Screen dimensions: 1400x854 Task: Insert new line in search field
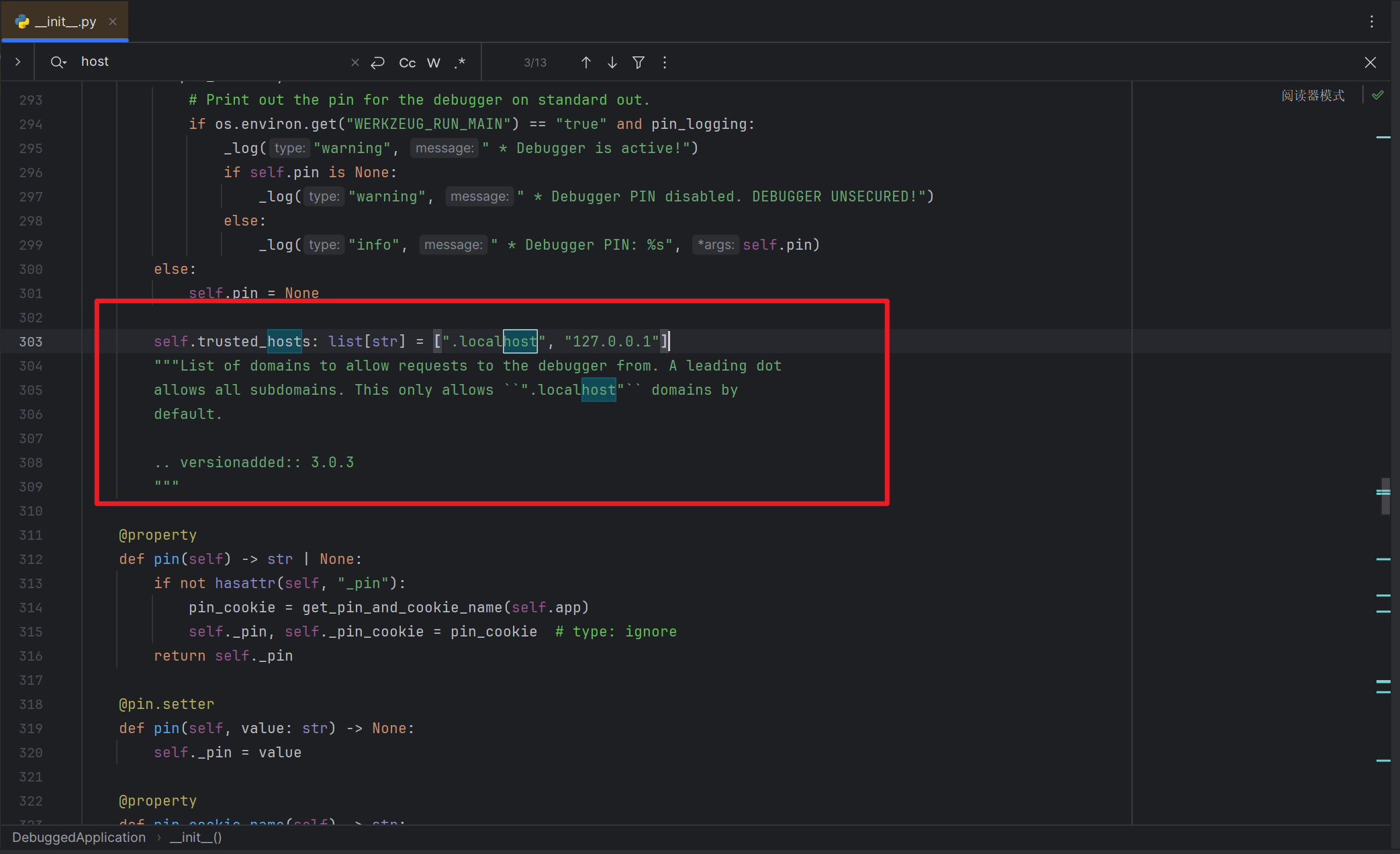pos(378,62)
